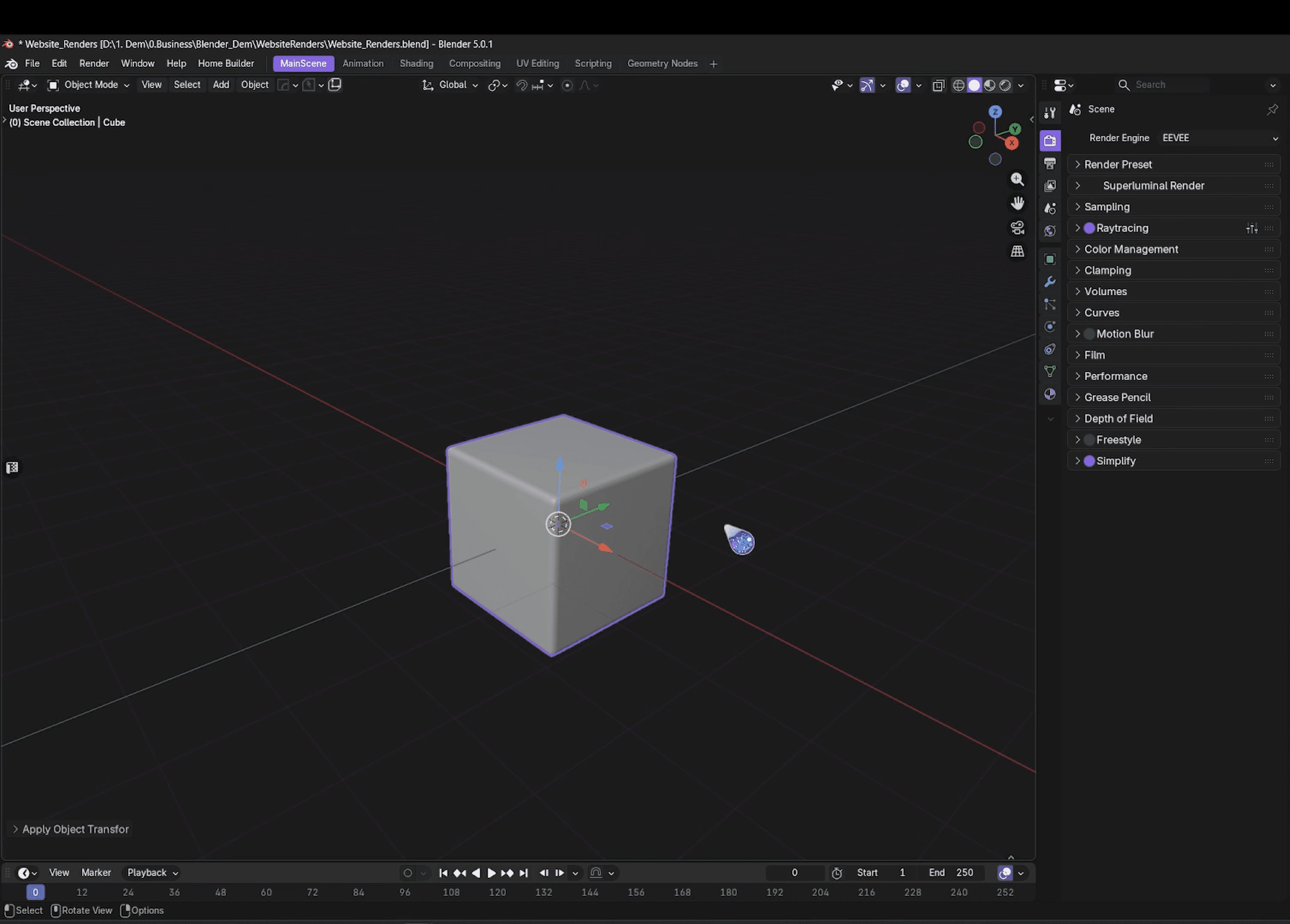Toggle timeline auto keying record button
The width and height of the screenshot is (1290, 924).
(407, 873)
